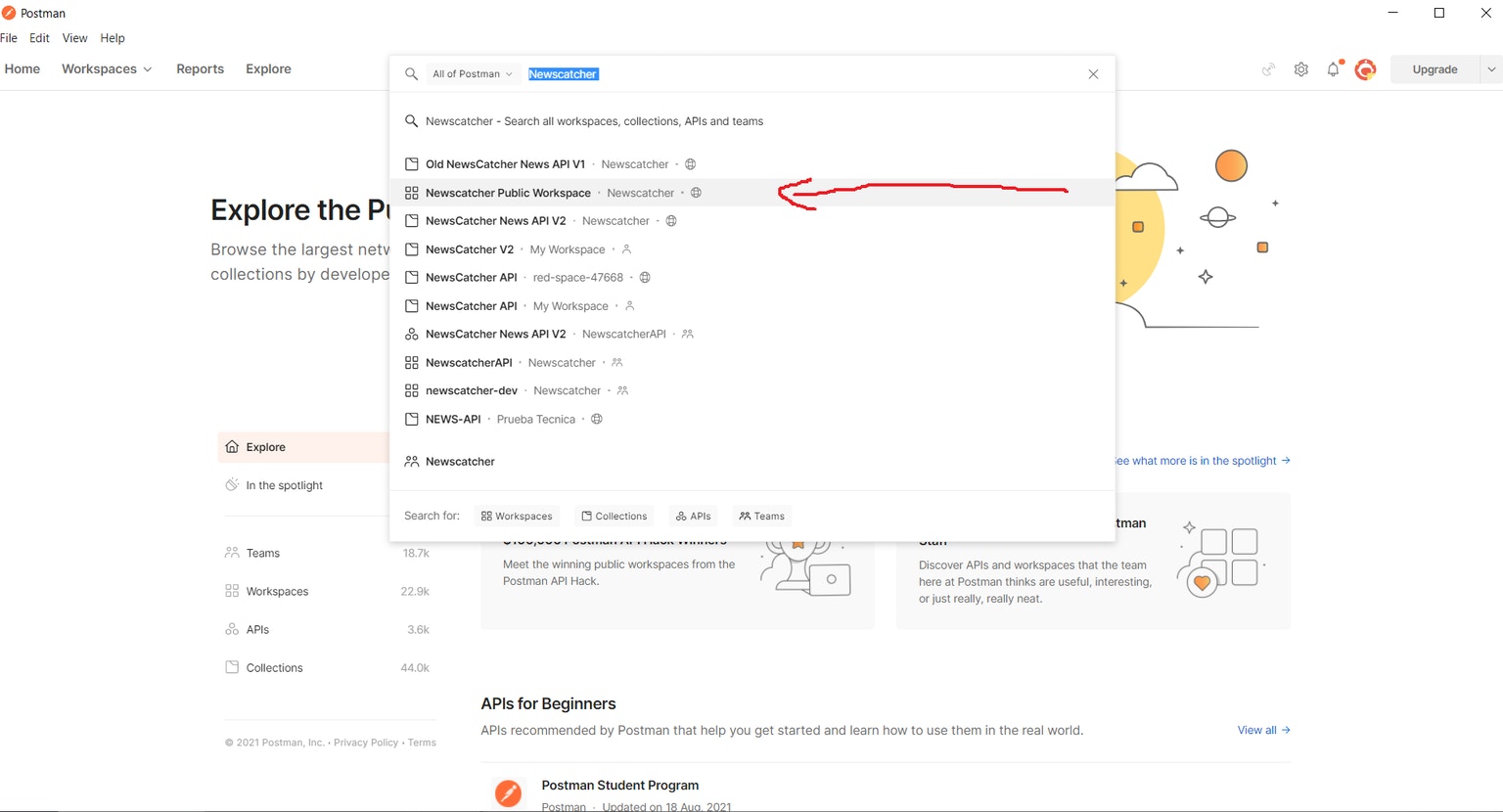Click 'View all' for APIs for Beginners

1263,730
